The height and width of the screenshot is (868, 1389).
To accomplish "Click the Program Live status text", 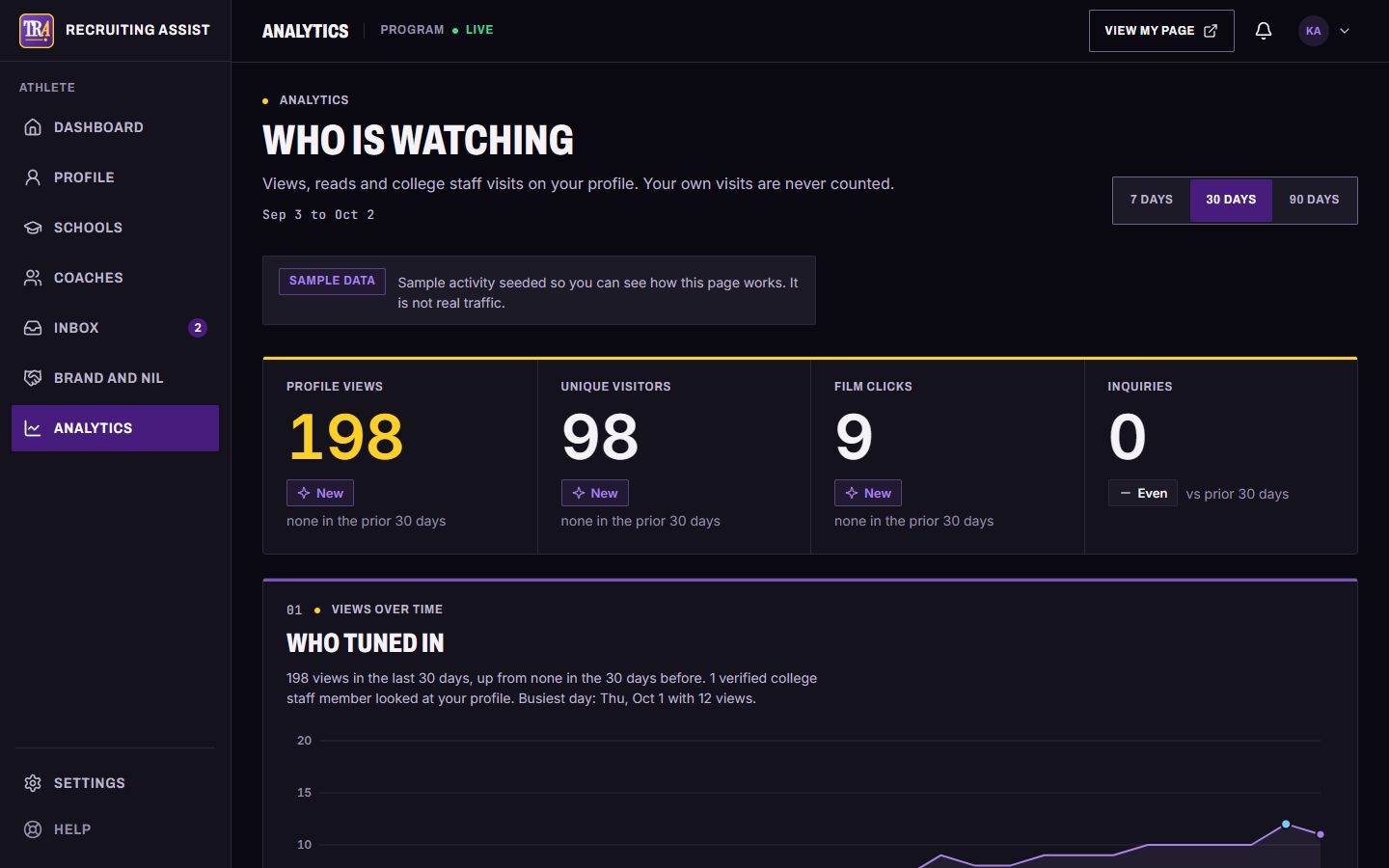I will 437,30.
